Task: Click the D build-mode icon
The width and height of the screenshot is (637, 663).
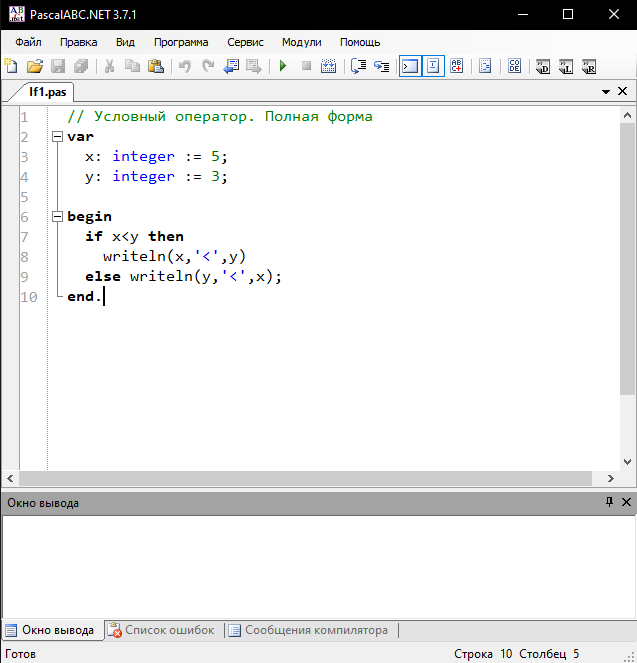Action: click(x=543, y=66)
